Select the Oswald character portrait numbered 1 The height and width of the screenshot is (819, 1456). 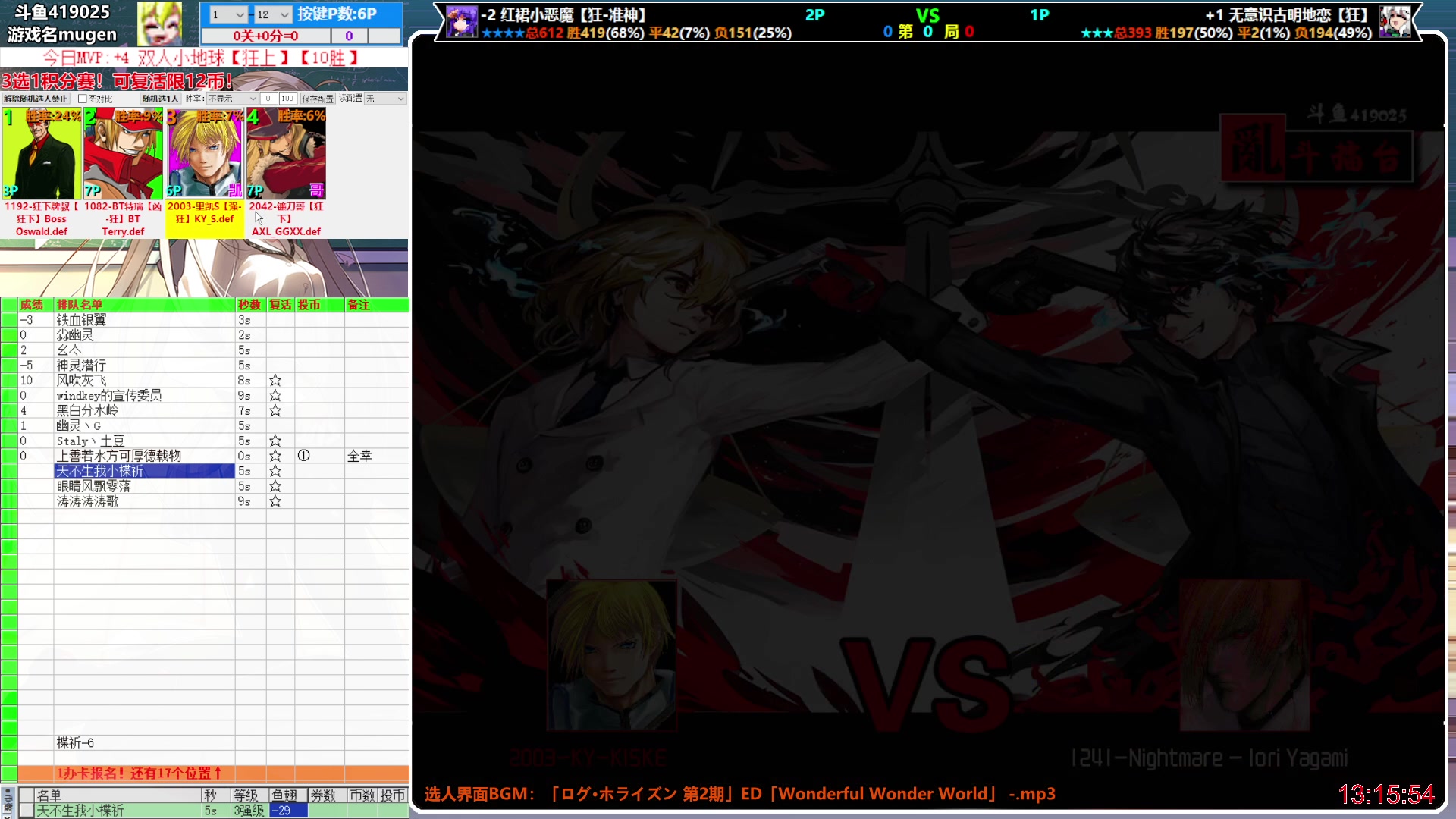(42, 153)
